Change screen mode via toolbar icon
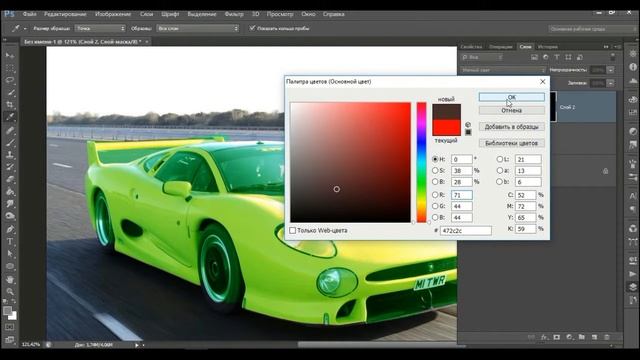The height and width of the screenshot is (360, 640). (10, 339)
